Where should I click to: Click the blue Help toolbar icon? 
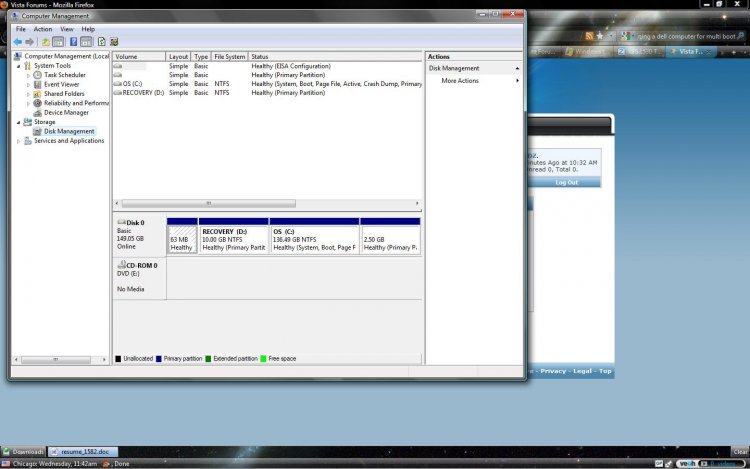73,42
